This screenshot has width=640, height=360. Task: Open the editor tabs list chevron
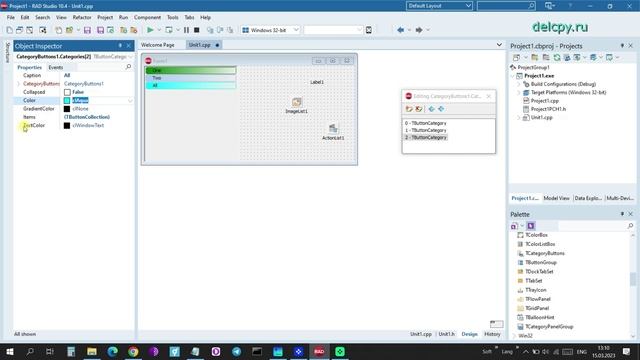click(499, 45)
